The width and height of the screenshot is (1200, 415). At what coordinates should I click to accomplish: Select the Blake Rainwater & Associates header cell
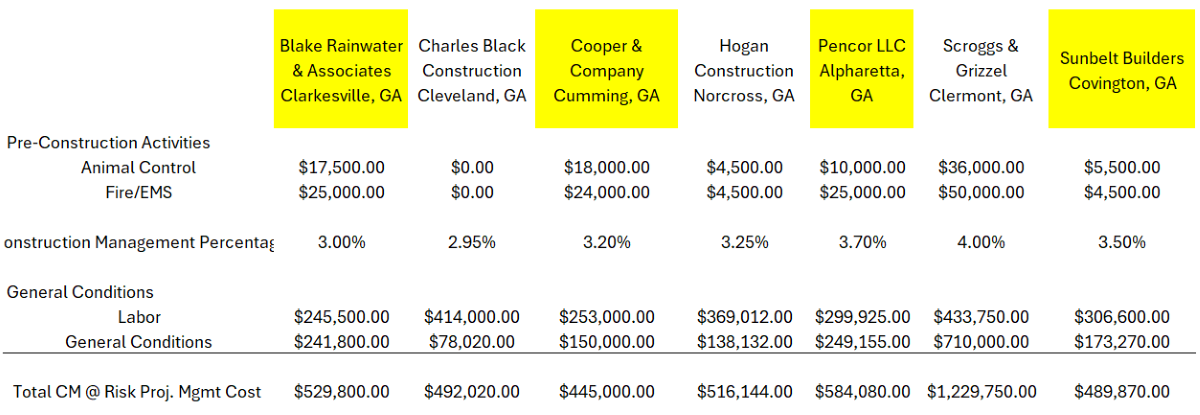(x=341, y=71)
